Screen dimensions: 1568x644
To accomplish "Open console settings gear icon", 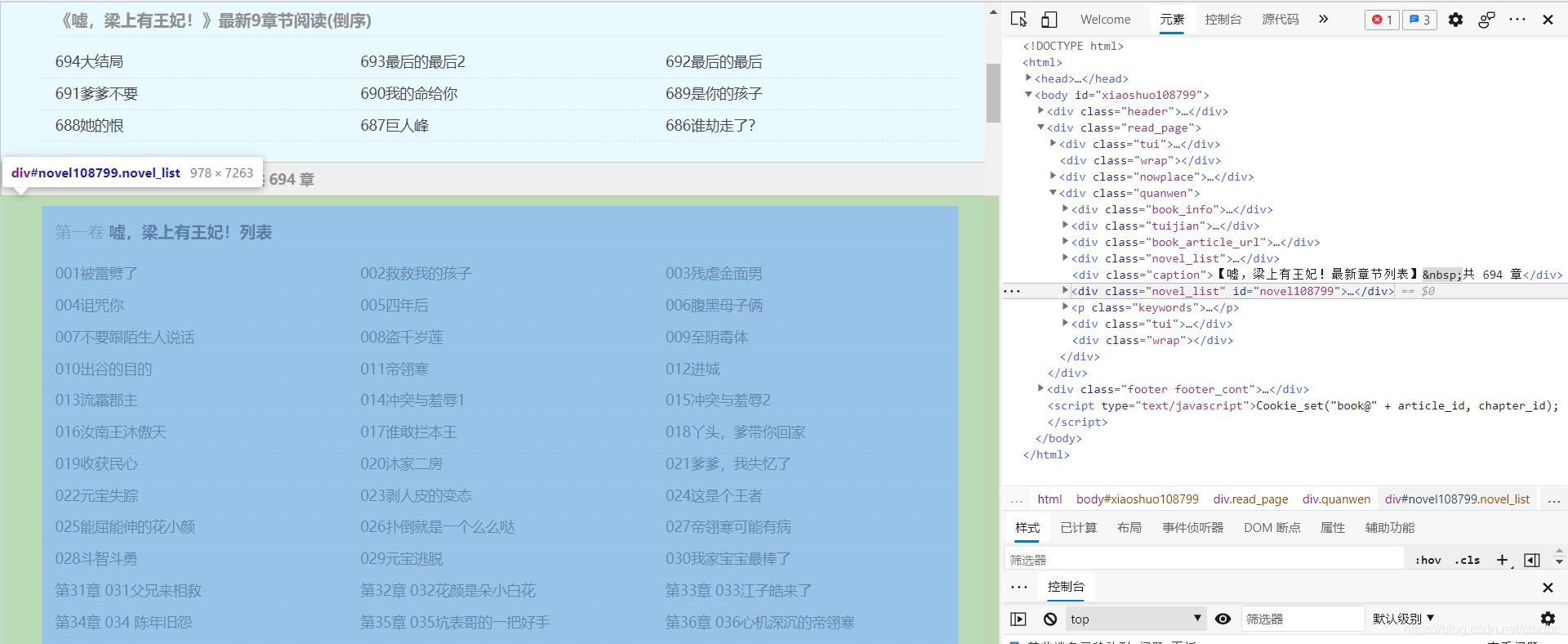I will click(1547, 619).
